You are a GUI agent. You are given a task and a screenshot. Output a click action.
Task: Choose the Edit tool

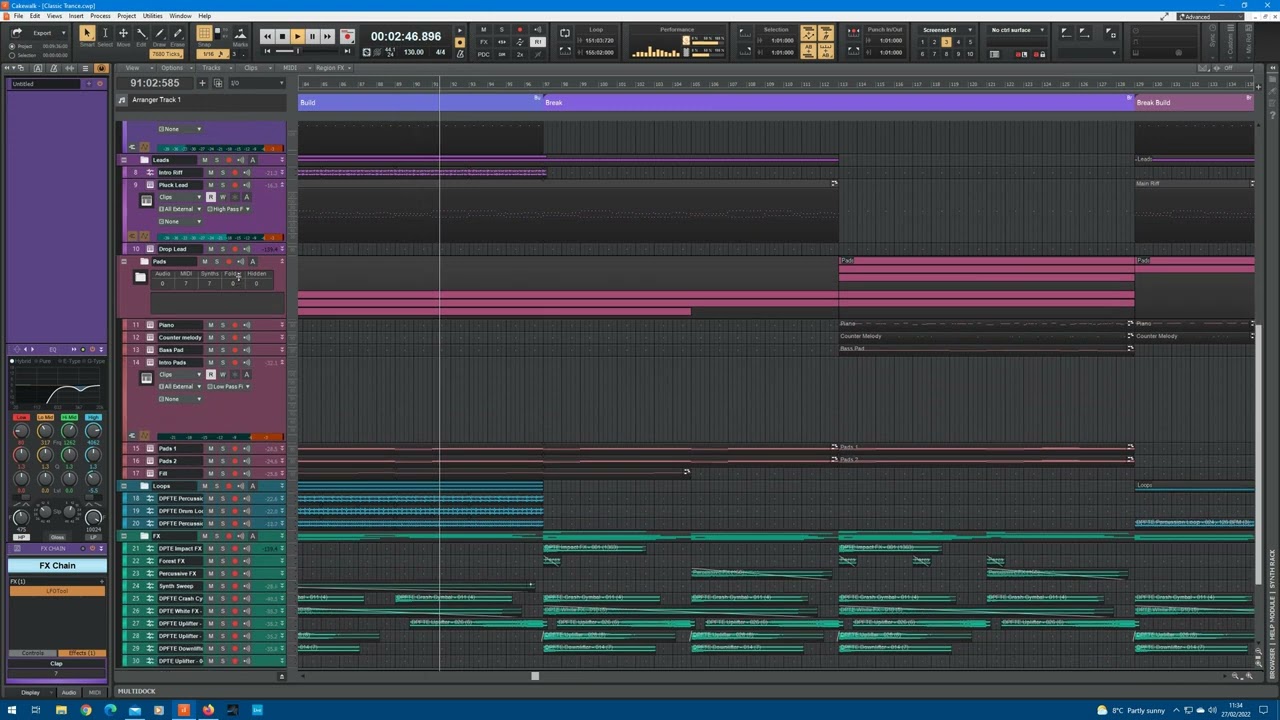pyautogui.click(x=142, y=33)
